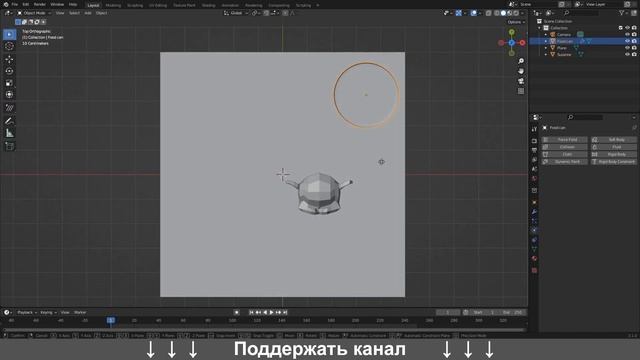Open the Window menu
Image resolution: width=640 pixels, height=360 pixels.
coord(57,4)
